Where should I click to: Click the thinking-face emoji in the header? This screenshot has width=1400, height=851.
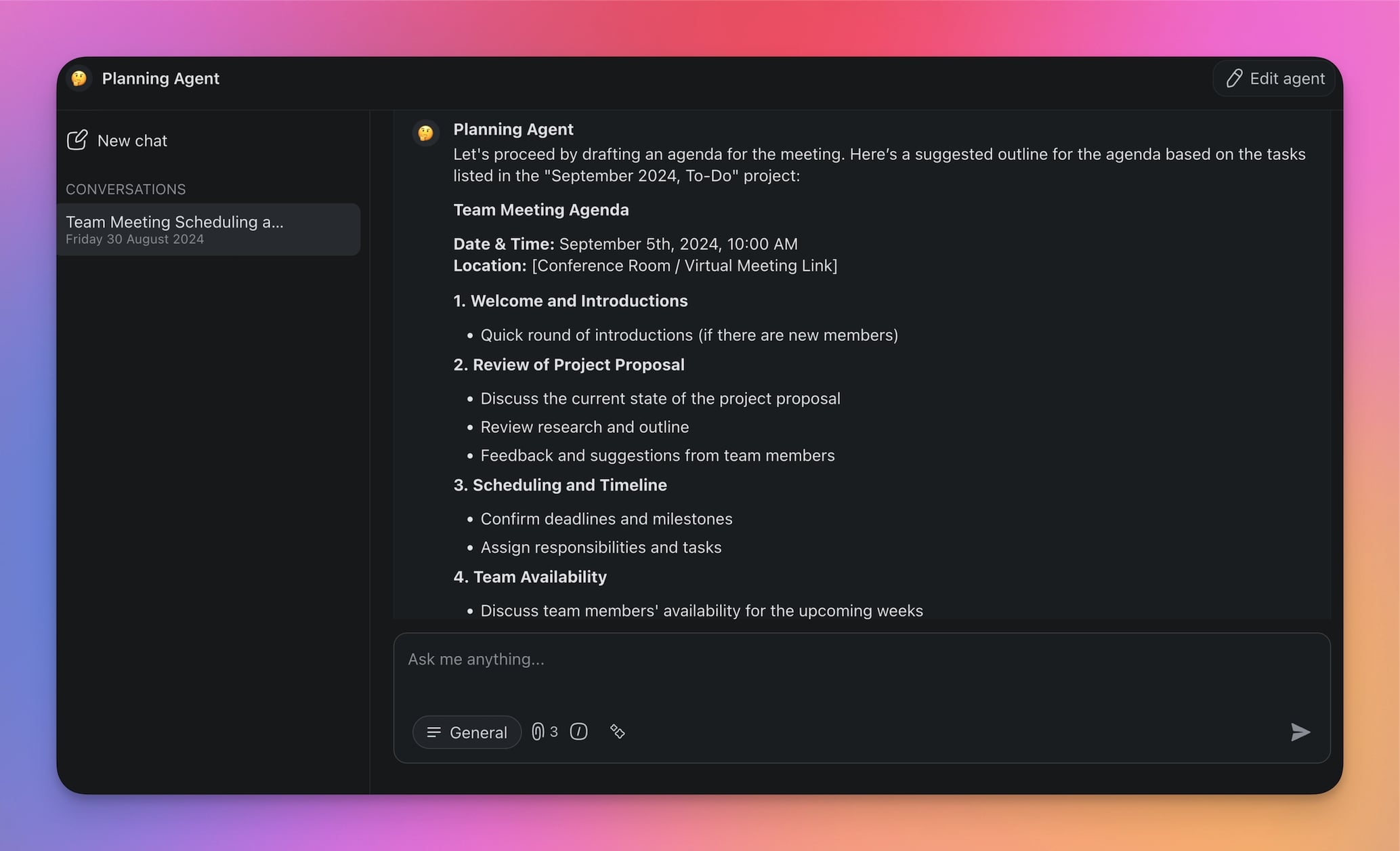pyautogui.click(x=79, y=79)
